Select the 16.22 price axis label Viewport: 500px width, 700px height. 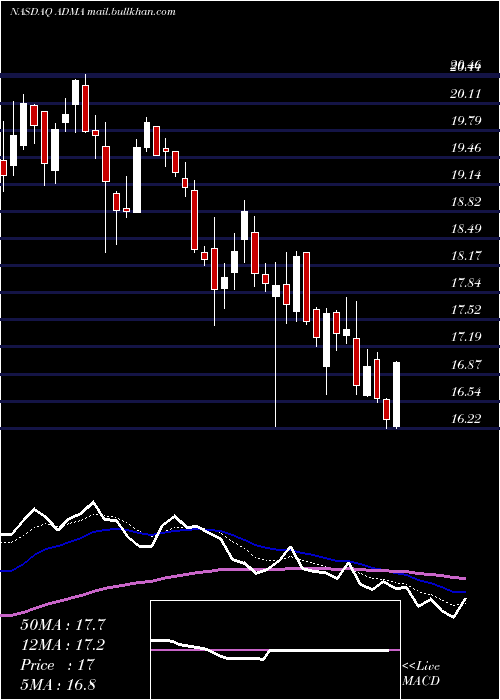tap(466, 419)
